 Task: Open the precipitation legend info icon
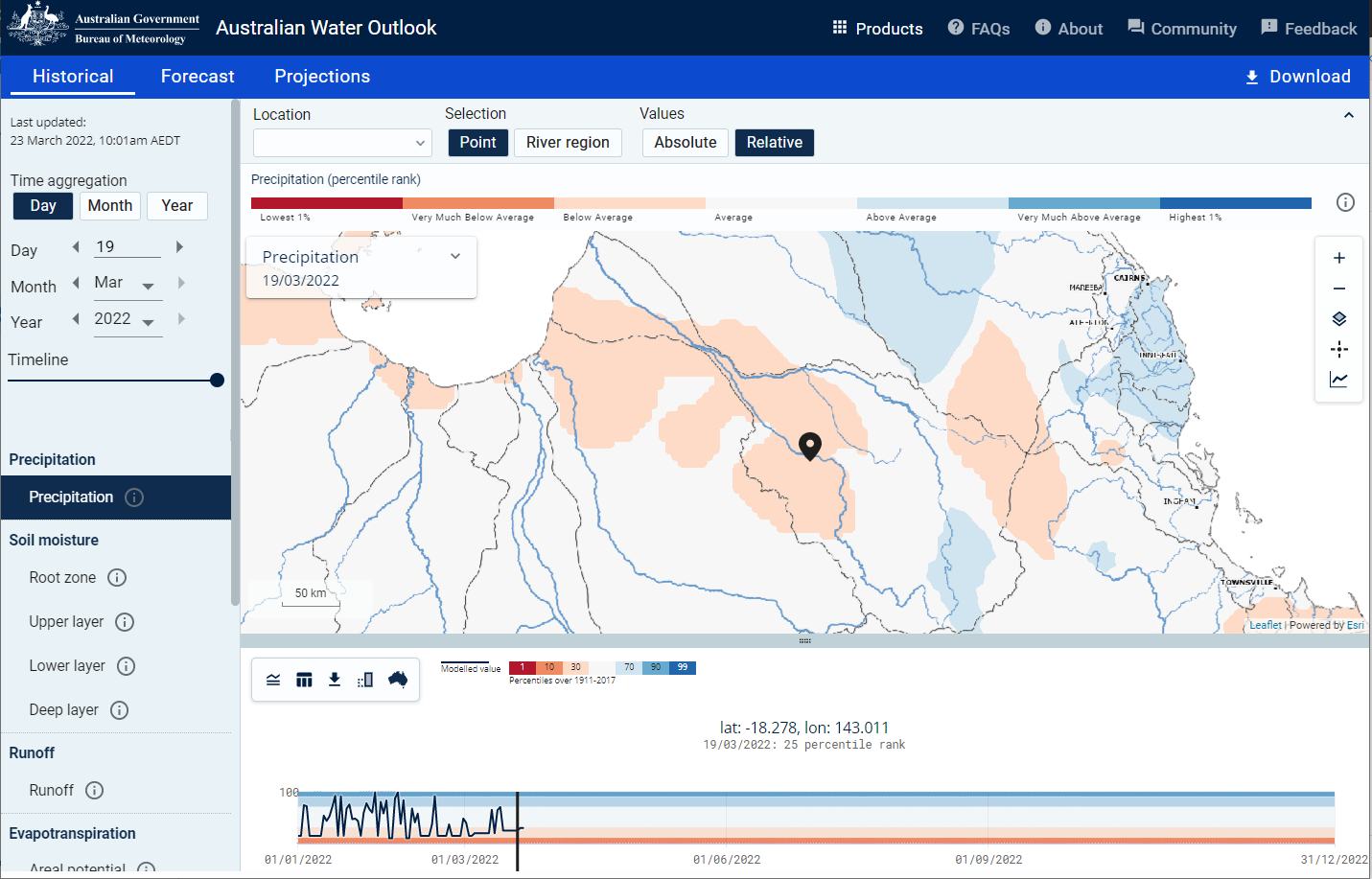point(1345,202)
